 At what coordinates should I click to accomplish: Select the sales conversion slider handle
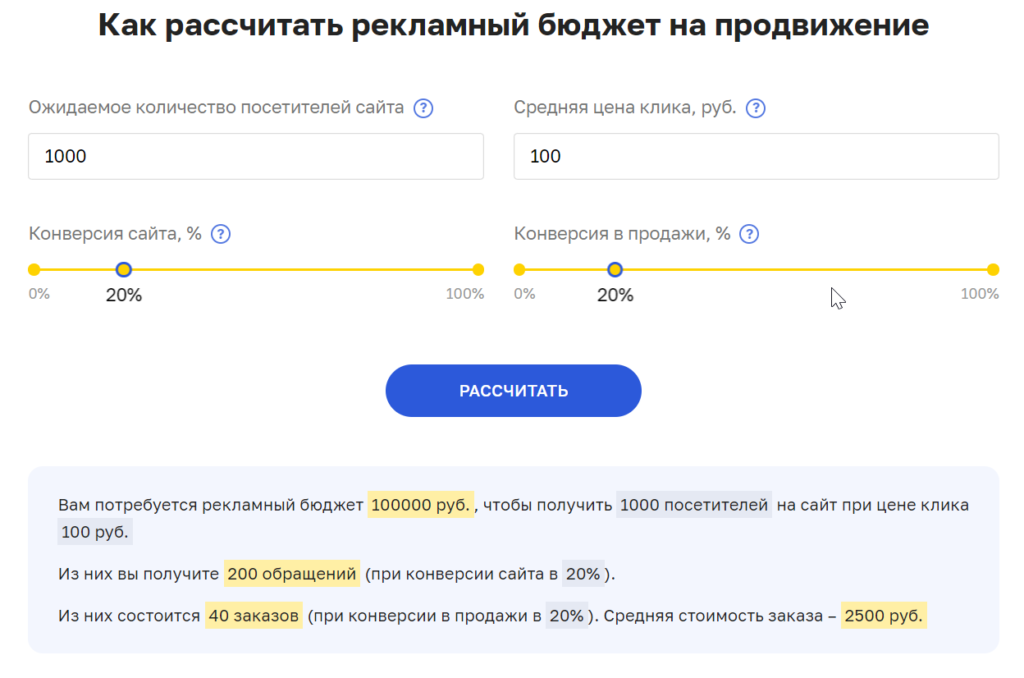pos(614,269)
